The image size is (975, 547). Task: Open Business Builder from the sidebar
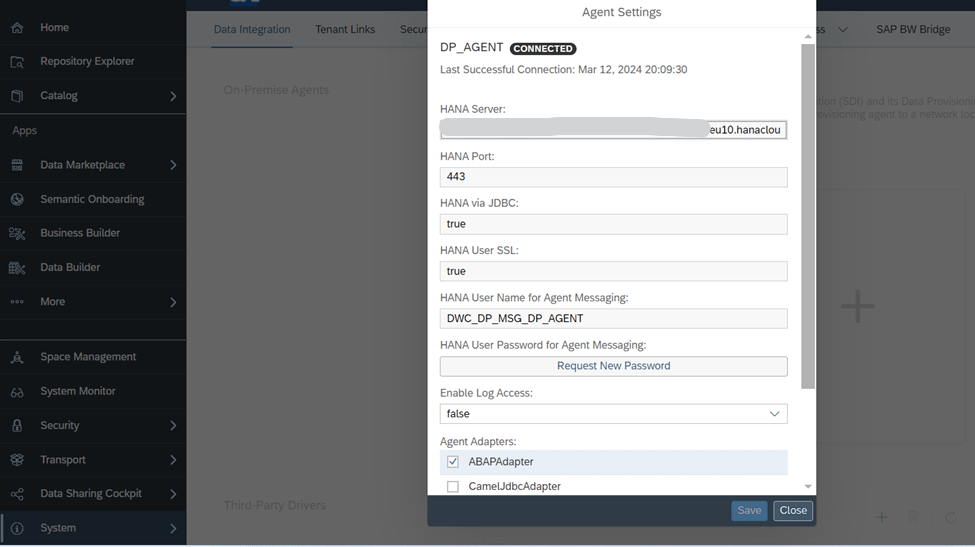[93, 233]
